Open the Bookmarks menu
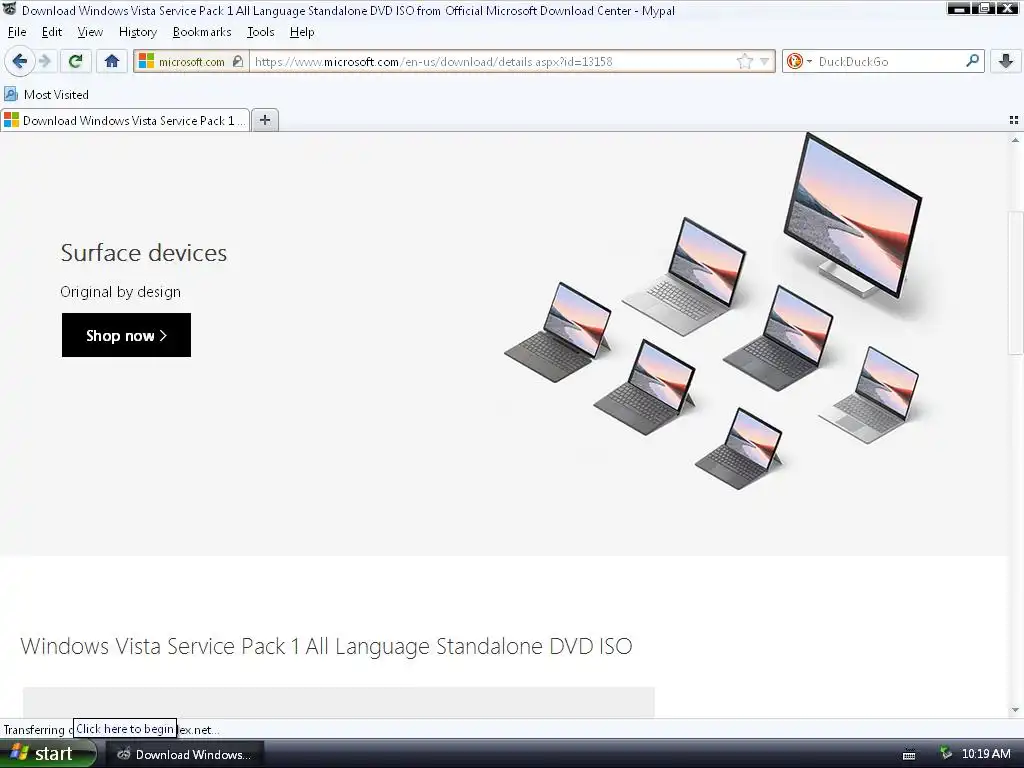The width and height of the screenshot is (1024, 768). tap(202, 32)
